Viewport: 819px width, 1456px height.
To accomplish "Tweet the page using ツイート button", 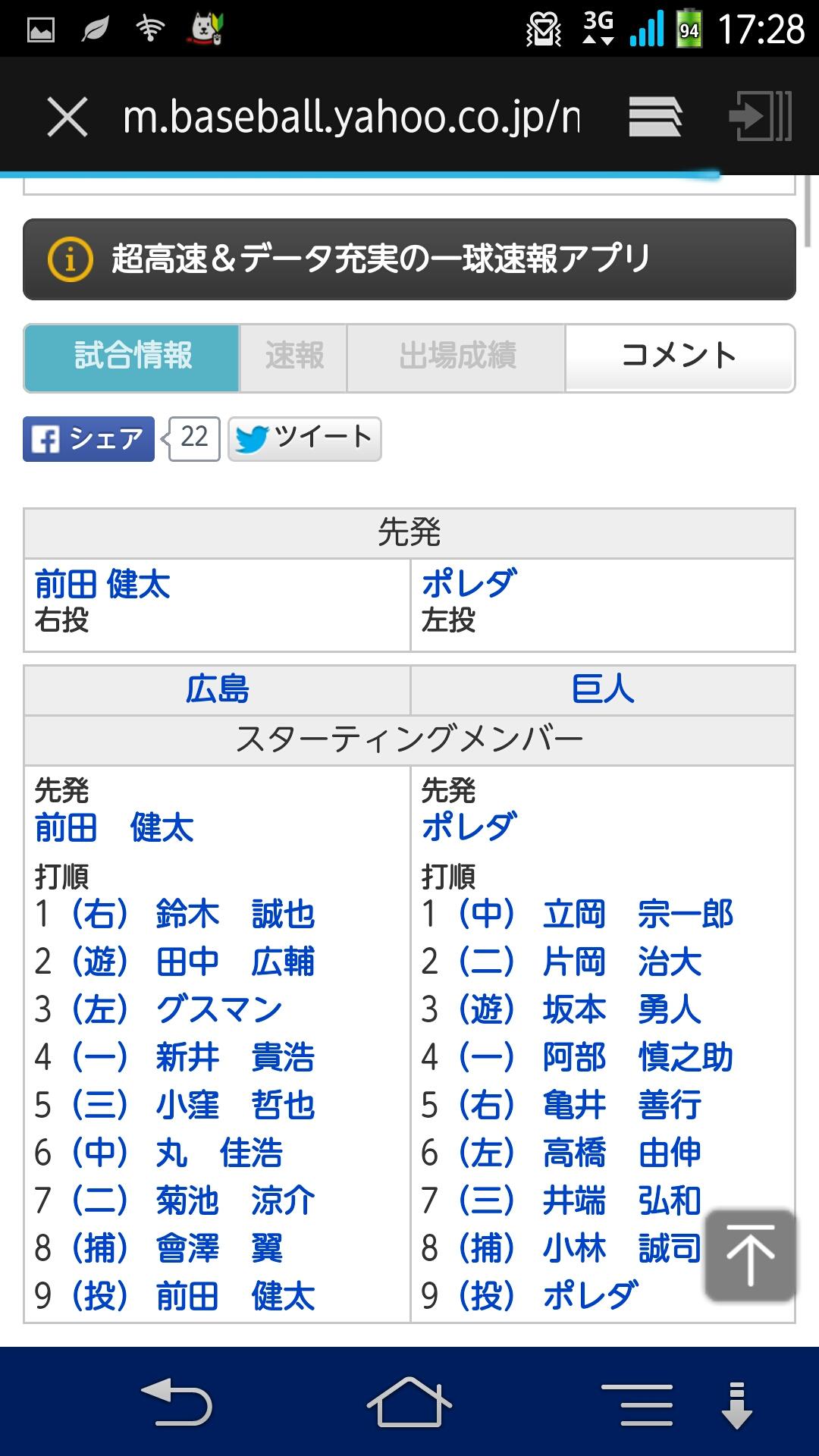I will 305,439.
